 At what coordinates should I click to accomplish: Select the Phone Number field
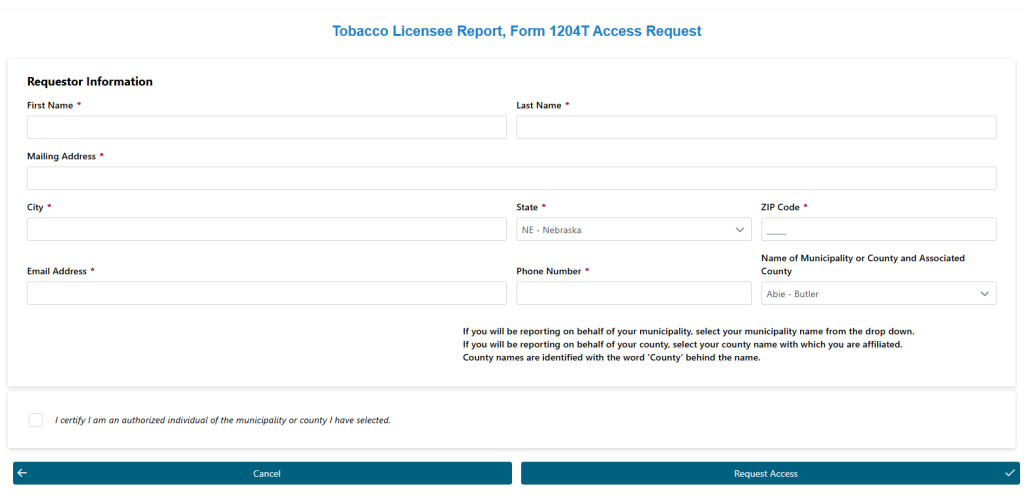tap(633, 293)
